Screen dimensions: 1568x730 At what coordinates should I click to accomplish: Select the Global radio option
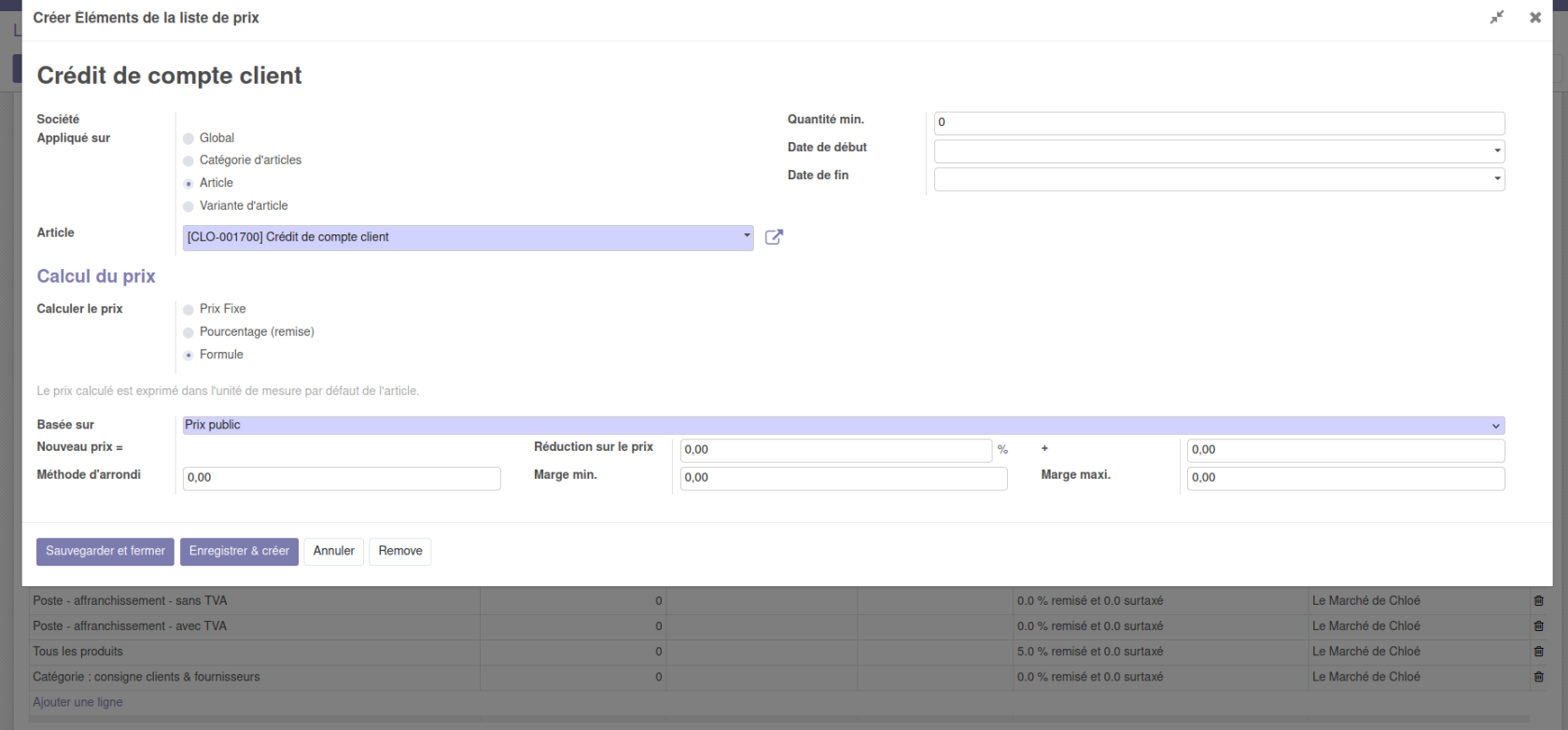coord(189,138)
